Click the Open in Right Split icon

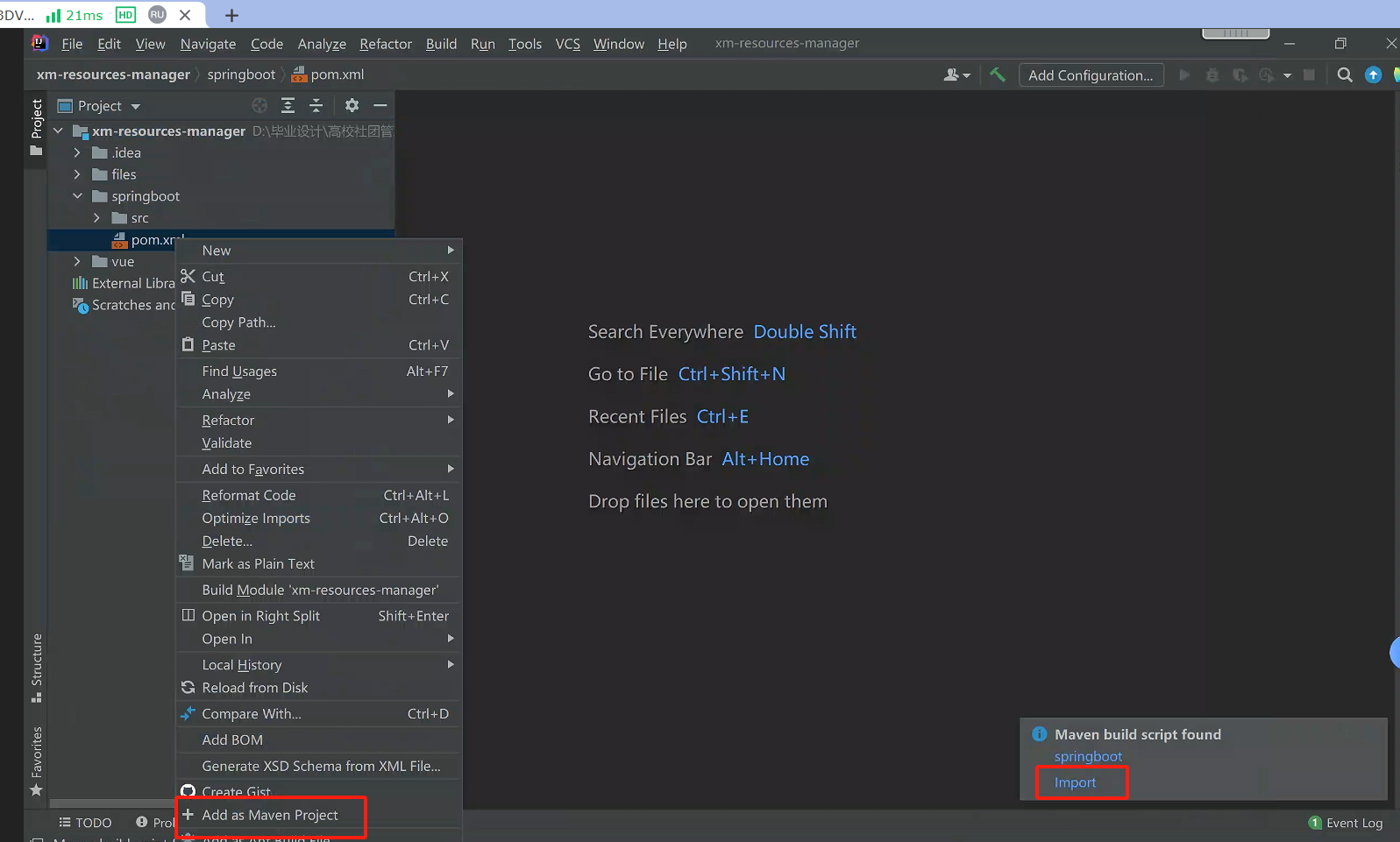coord(188,615)
